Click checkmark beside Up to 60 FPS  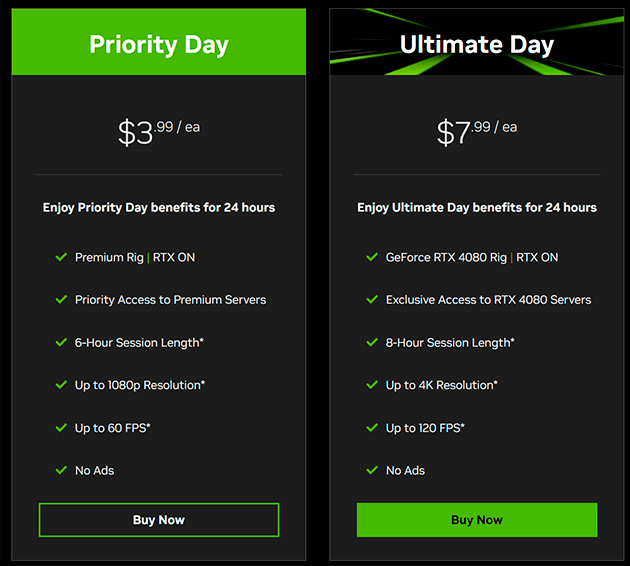[61, 427]
